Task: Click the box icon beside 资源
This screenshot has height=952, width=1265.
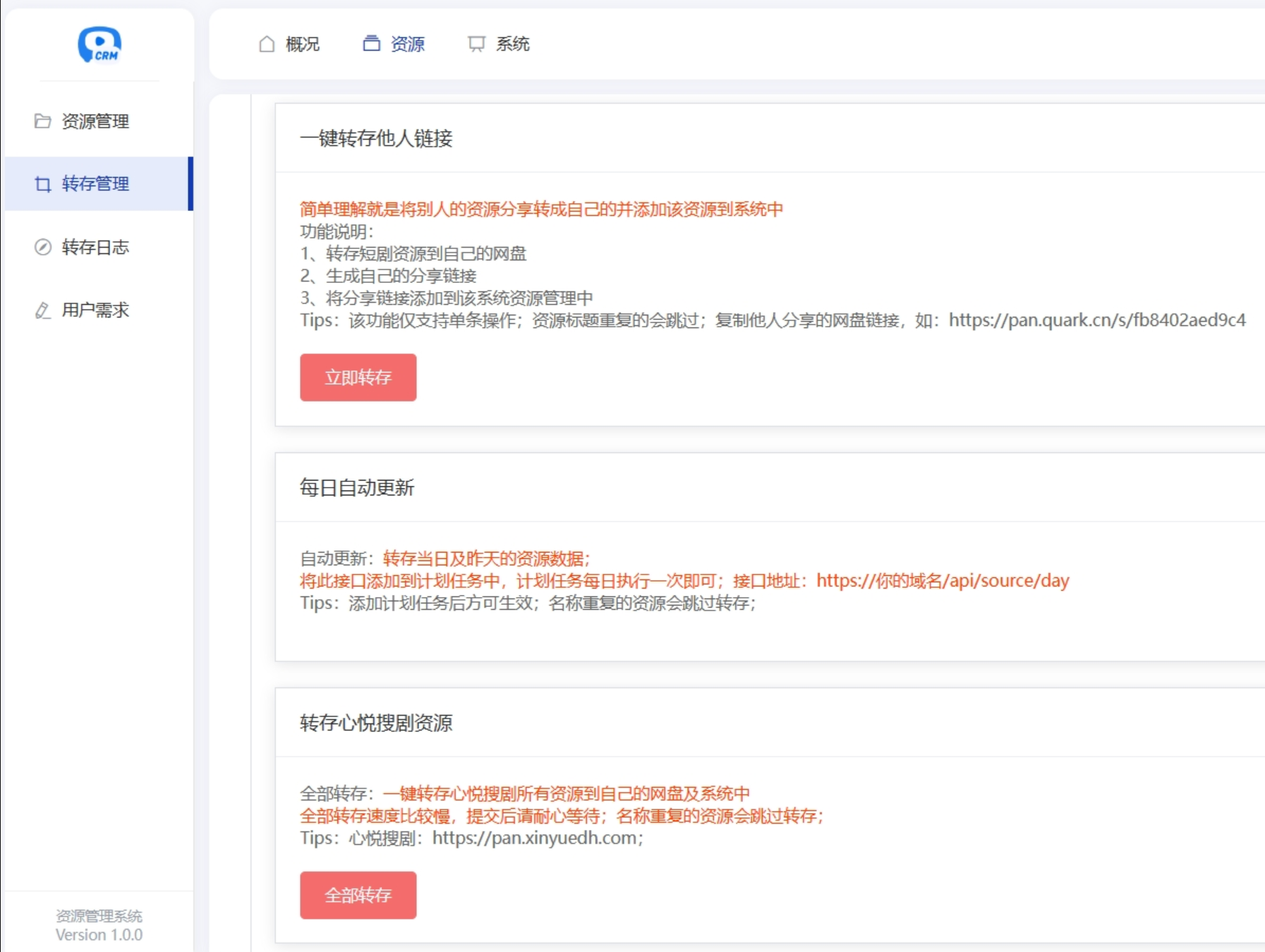Action: [x=372, y=44]
